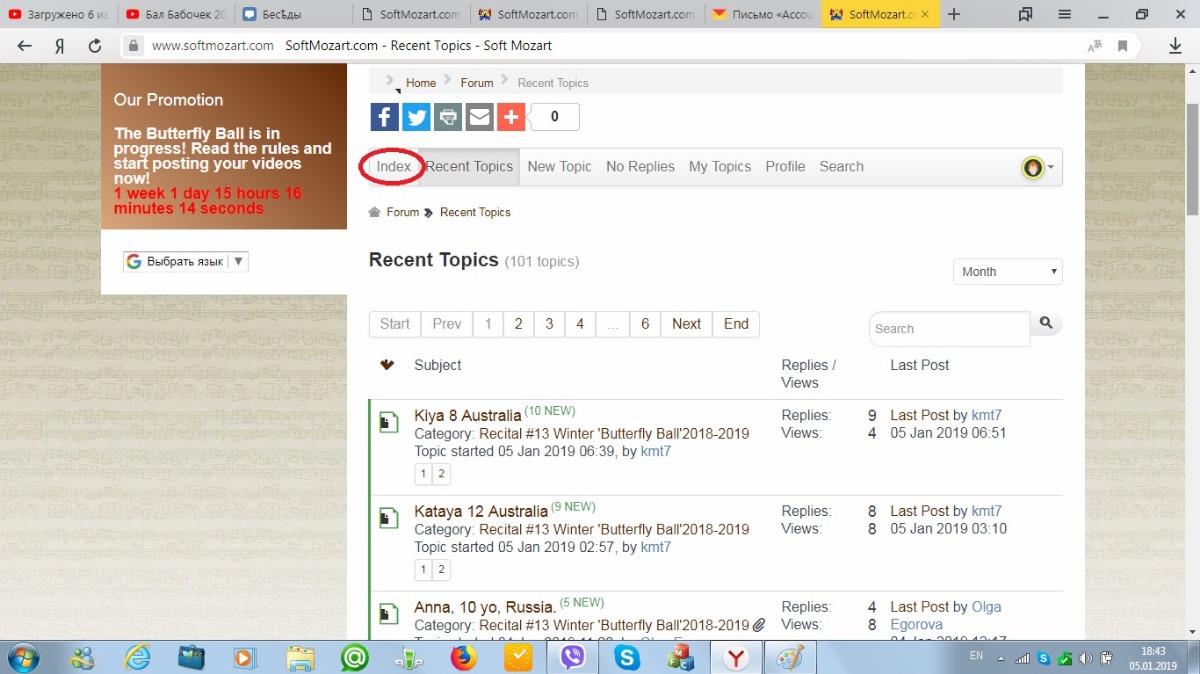The height and width of the screenshot is (674, 1200).
Task: Open Paint from the taskbar
Action: coord(790,657)
